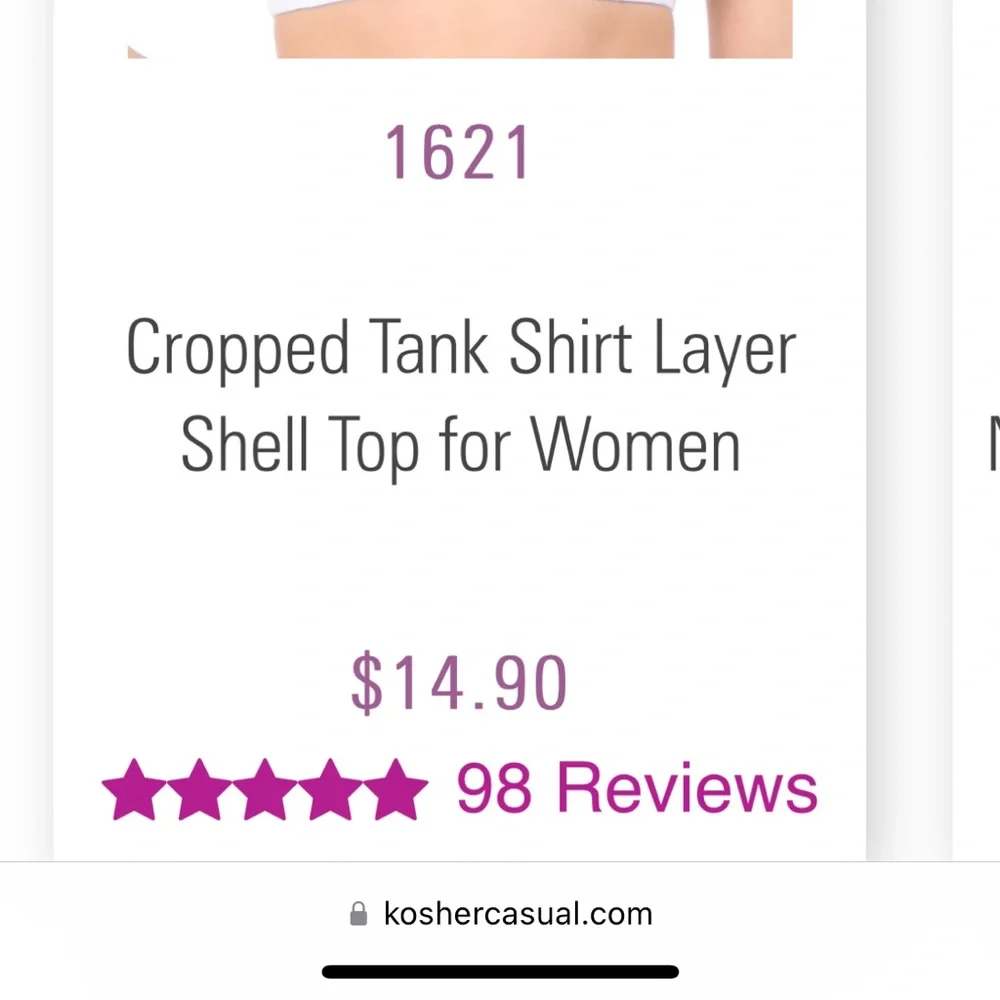This screenshot has height=1000, width=1000.
Task: Click the truncated "N" title of the next product
Action: [991, 445]
